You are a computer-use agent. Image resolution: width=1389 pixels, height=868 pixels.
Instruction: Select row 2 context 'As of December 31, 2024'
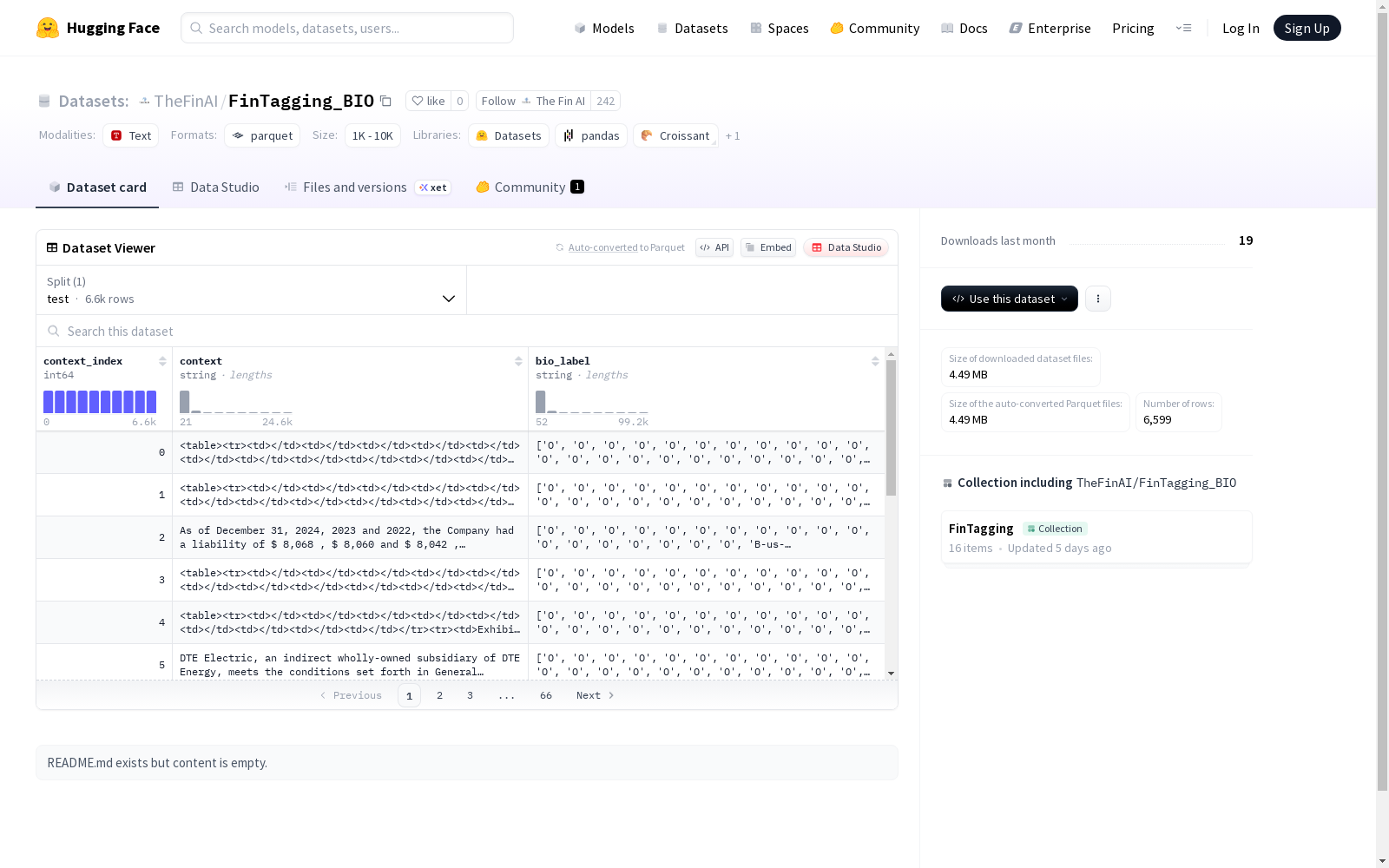(x=350, y=537)
